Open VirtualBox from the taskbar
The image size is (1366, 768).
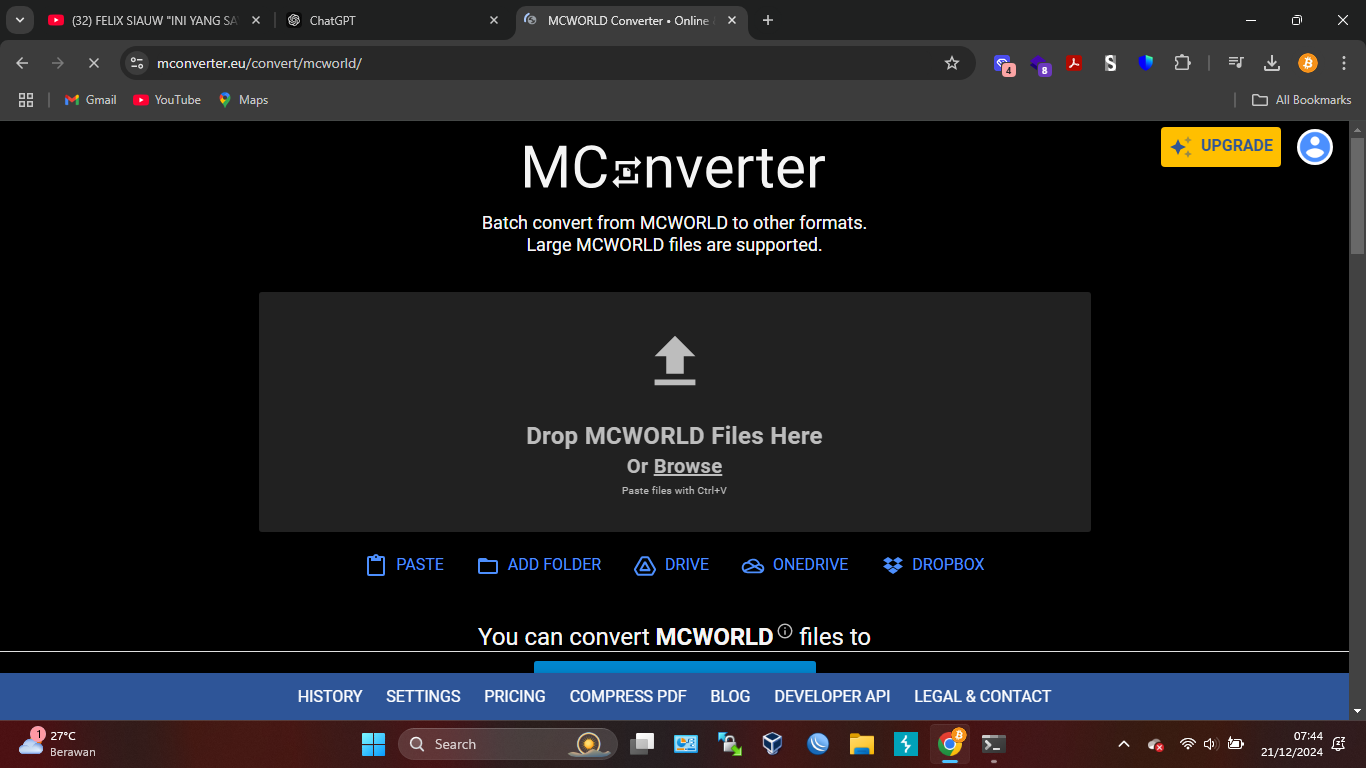coord(772,744)
